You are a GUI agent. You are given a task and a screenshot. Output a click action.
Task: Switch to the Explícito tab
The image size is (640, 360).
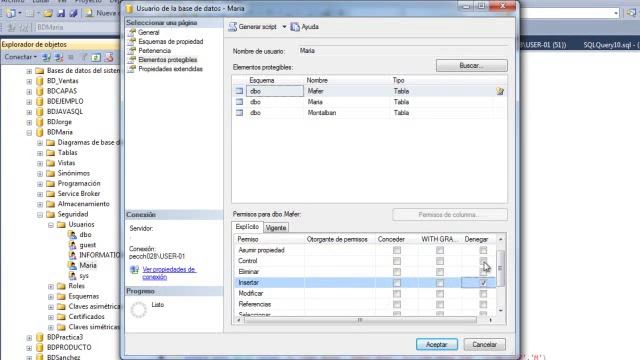click(247, 227)
